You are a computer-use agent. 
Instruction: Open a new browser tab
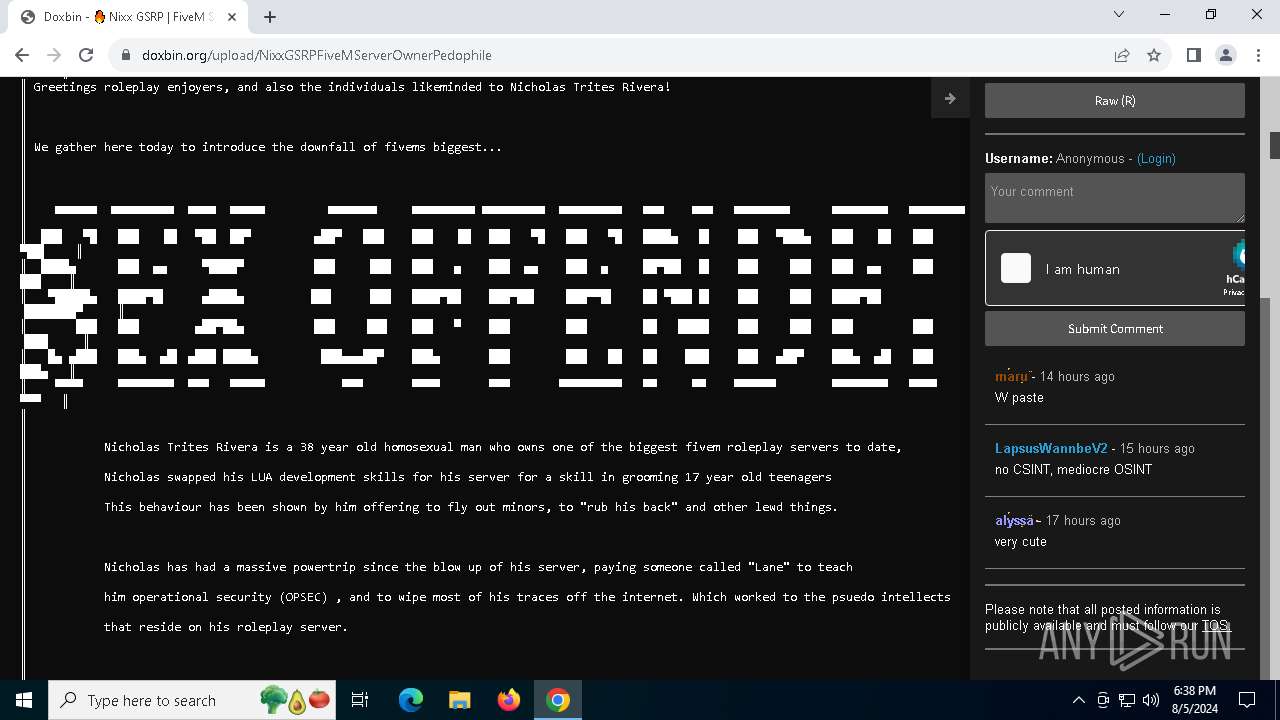[270, 16]
